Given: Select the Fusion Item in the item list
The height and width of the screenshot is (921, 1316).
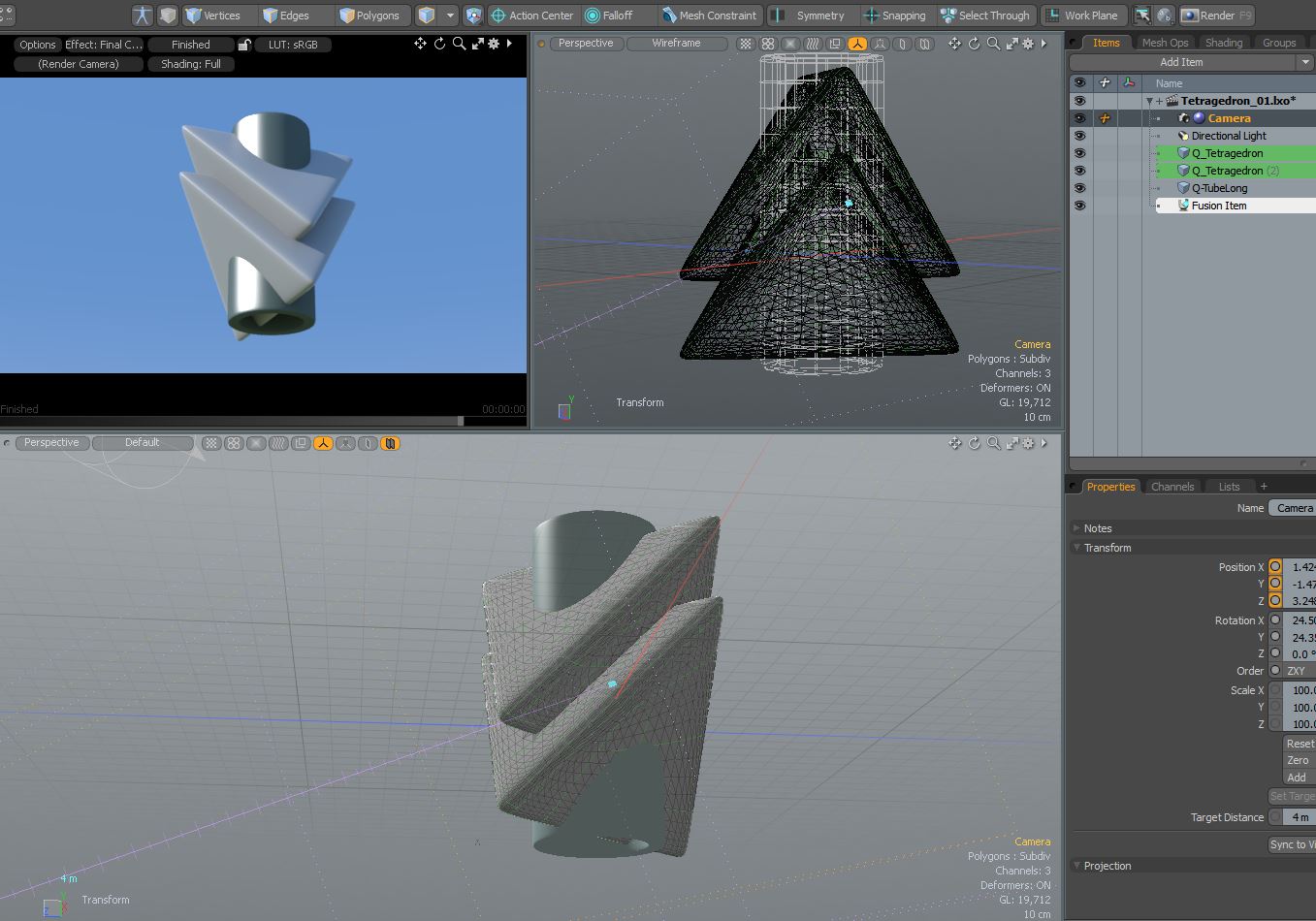Looking at the screenshot, I should pyautogui.click(x=1236, y=206).
